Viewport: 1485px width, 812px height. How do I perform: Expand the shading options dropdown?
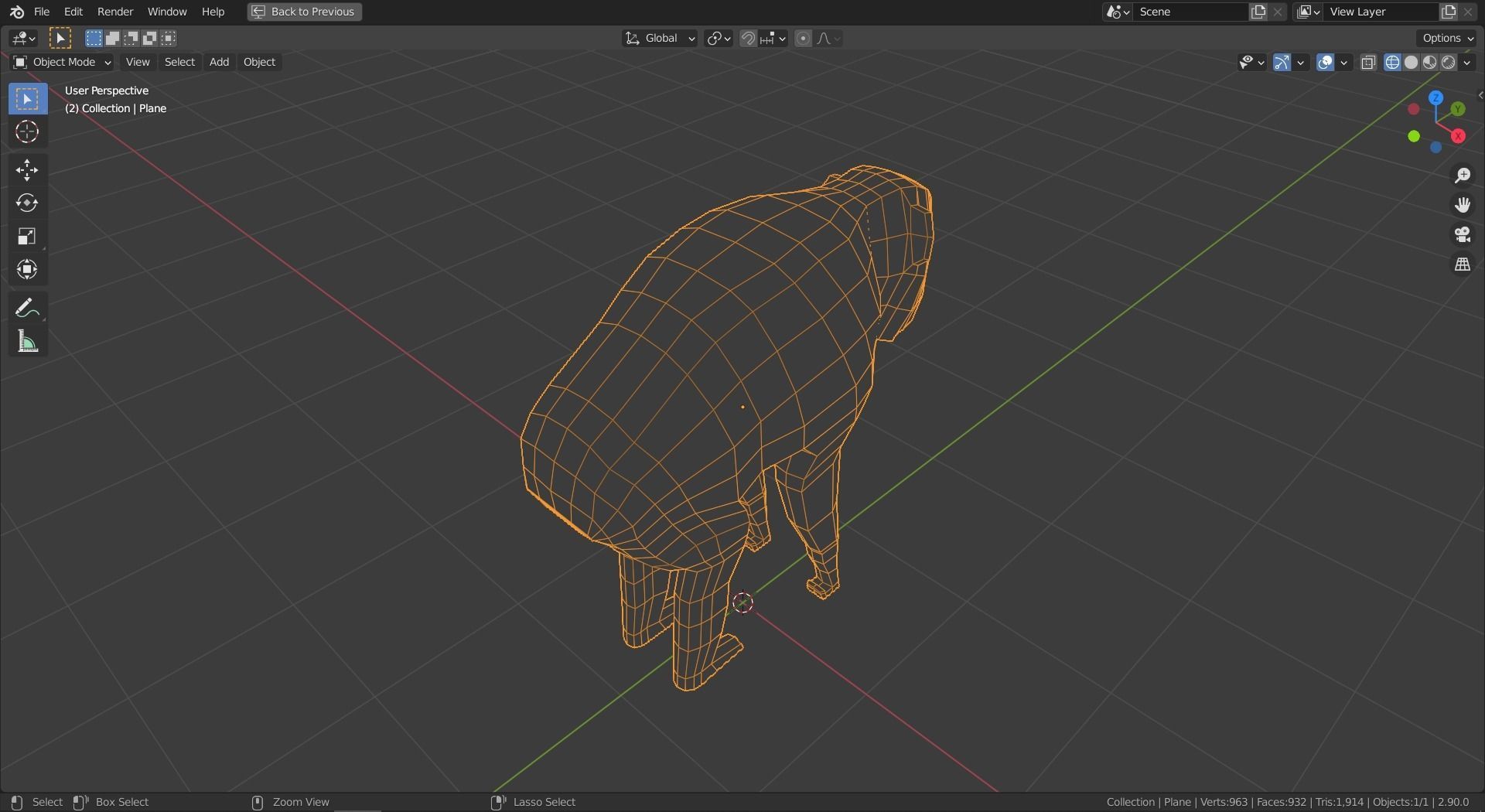(1467, 63)
